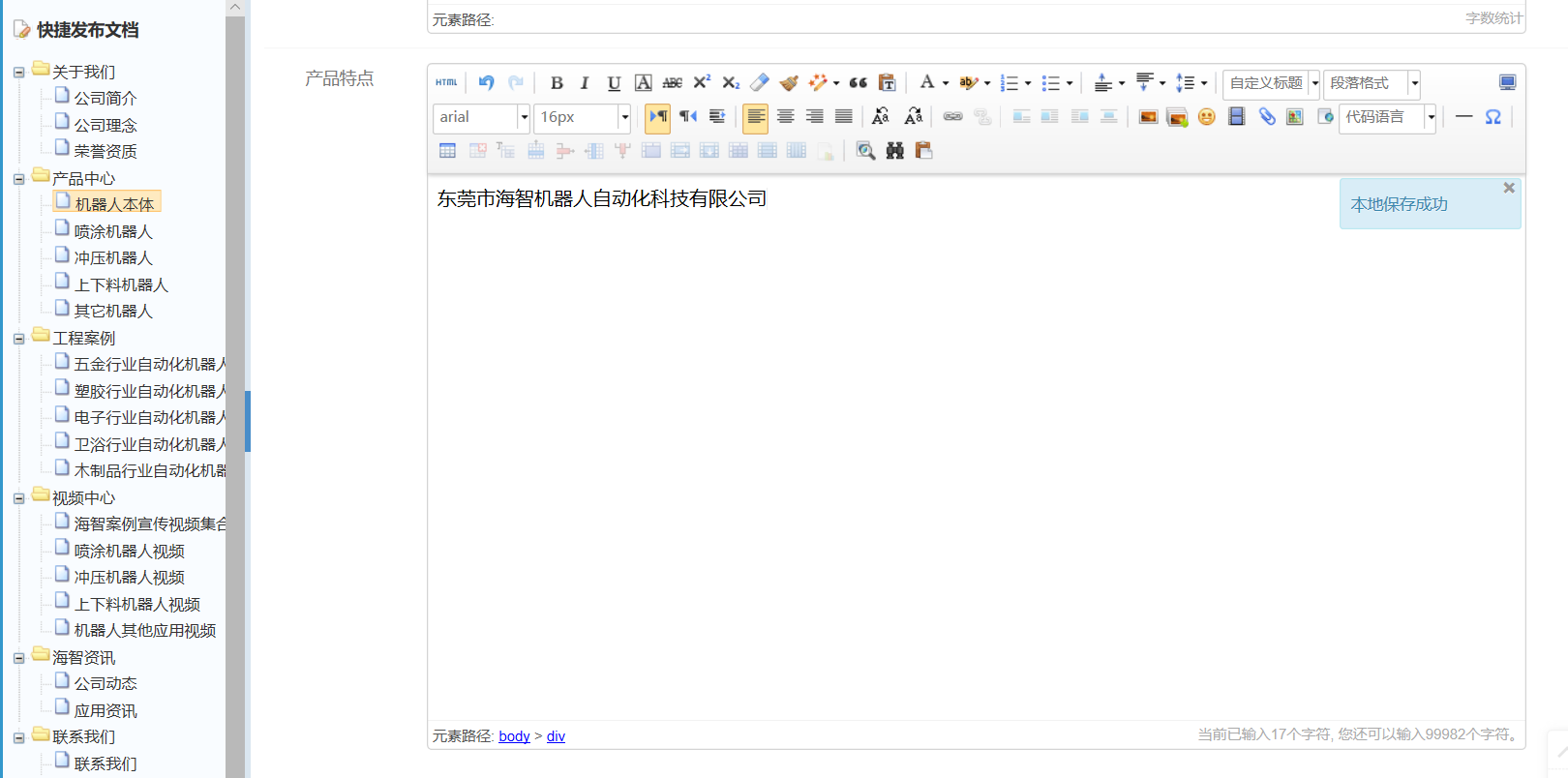This screenshot has height=778, width=1568.
Task: Toggle fullscreen editor mode
Action: pos(1507,82)
